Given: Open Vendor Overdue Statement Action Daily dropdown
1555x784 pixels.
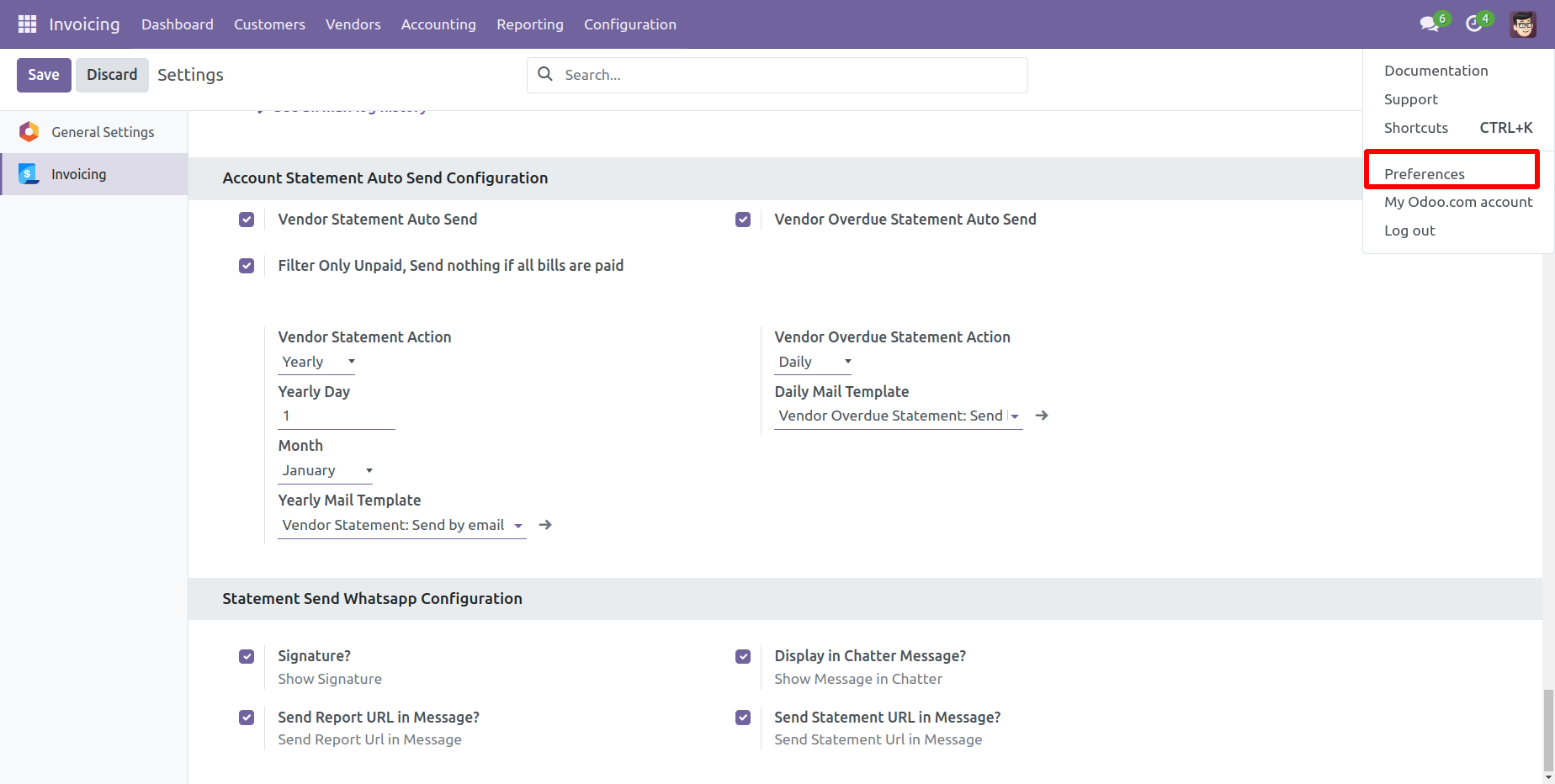Looking at the screenshot, I should 815,362.
